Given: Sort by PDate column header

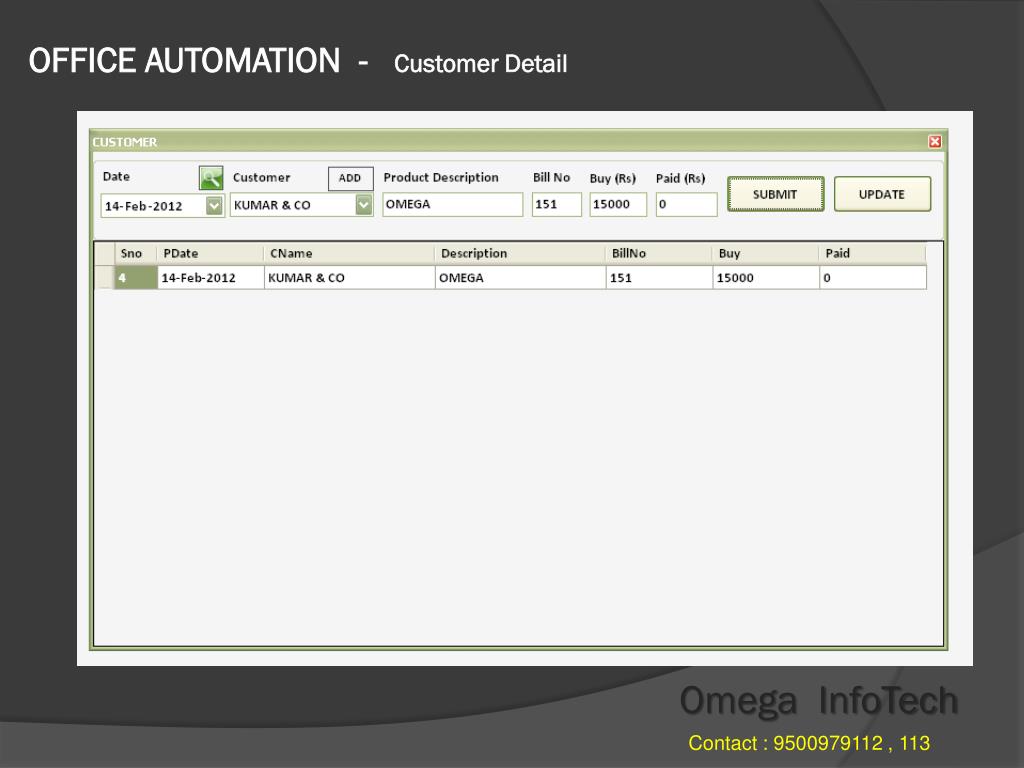Looking at the screenshot, I should click(x=210, y=253).
